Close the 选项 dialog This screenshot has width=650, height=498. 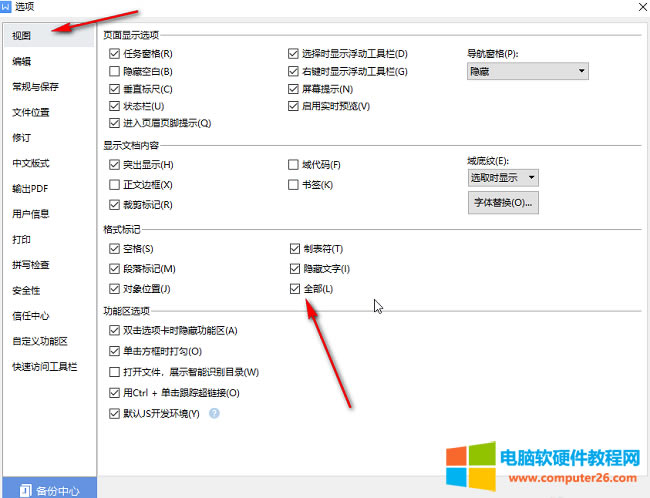point(642,7)
